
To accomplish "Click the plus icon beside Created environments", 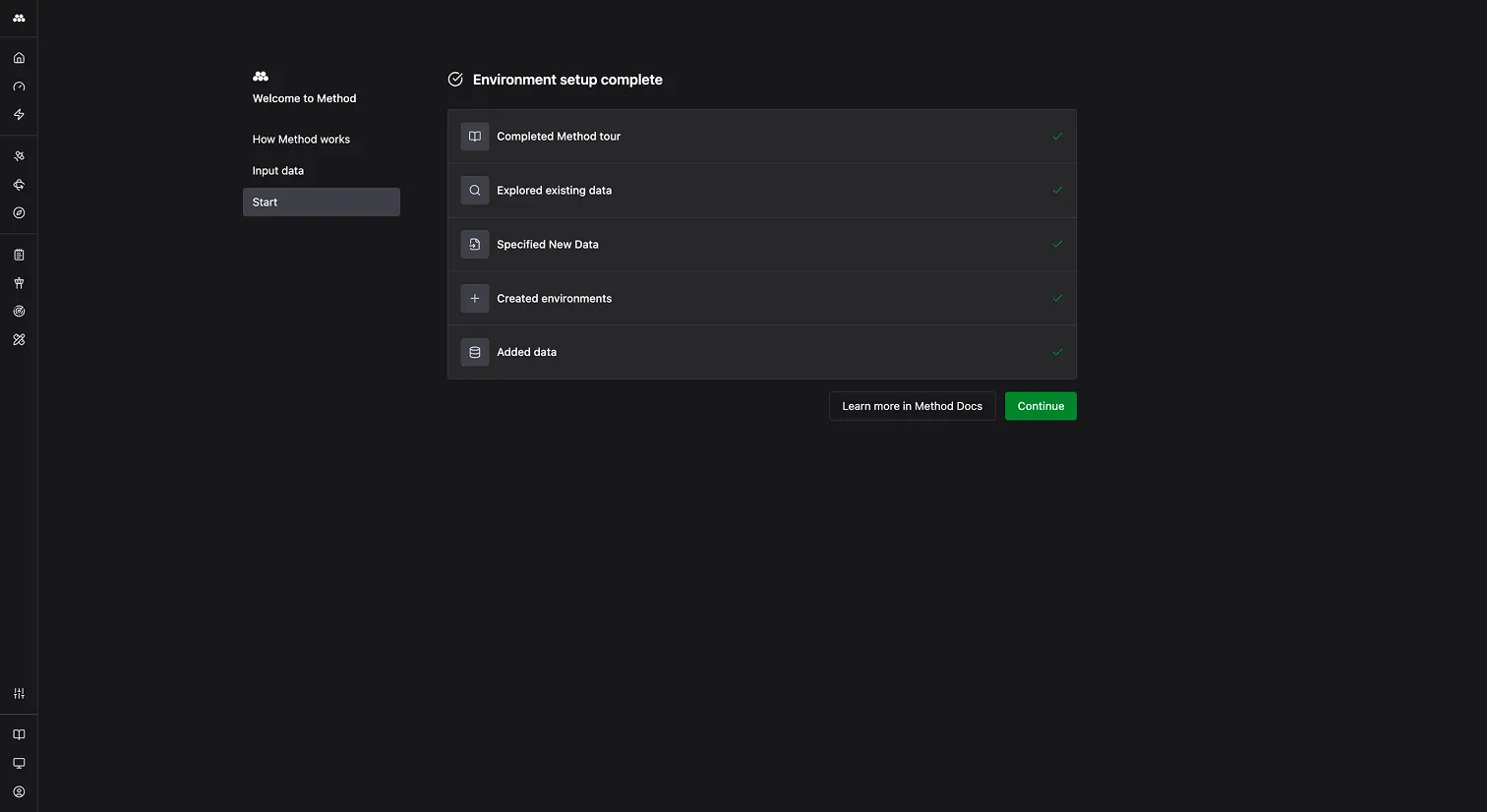I will 475,298.
